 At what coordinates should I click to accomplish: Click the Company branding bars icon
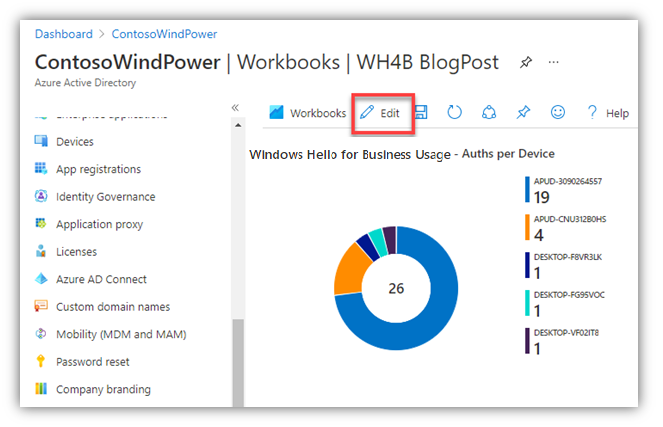pos(41,388)
